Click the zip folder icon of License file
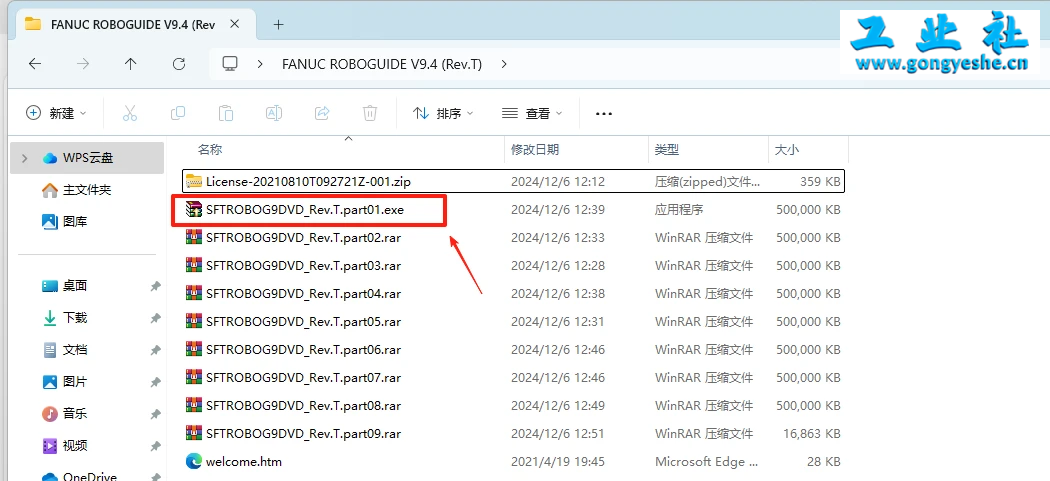Viewport: 1050px width, 481px height. tap(194, 181)
